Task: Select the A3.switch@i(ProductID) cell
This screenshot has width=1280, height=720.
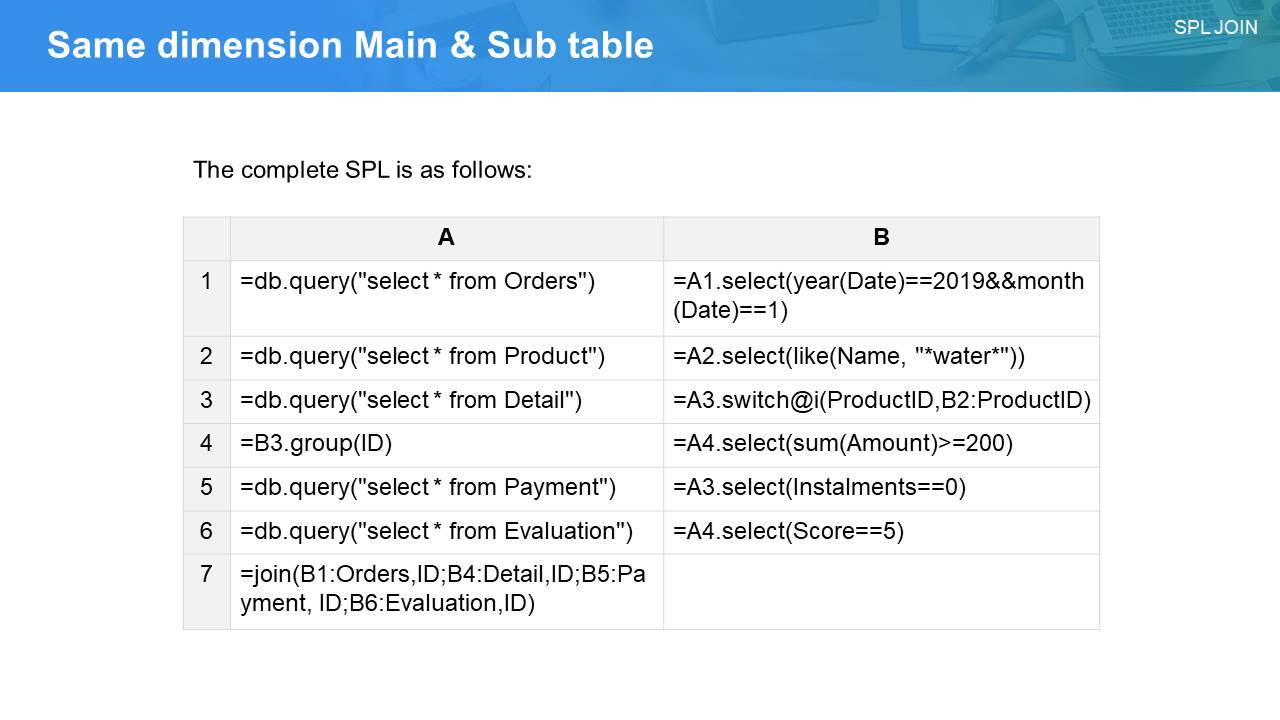Action: point(881,401)
